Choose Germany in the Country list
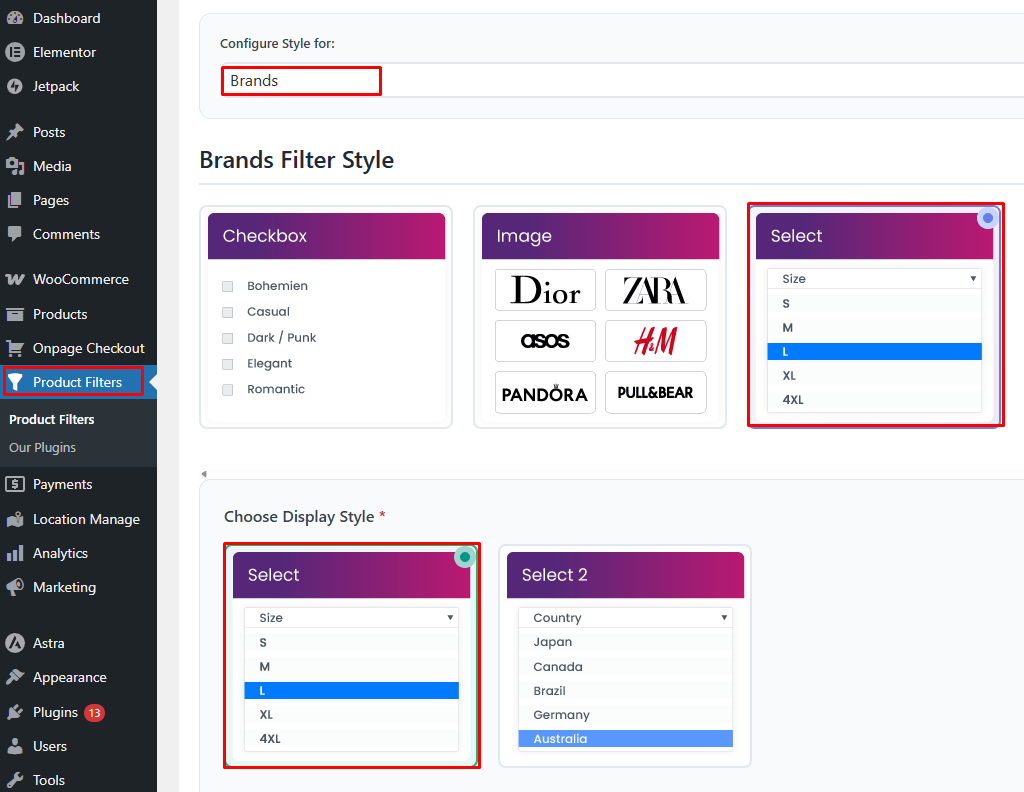This screenshot has height=792, width=1024. tap(625, 714)
